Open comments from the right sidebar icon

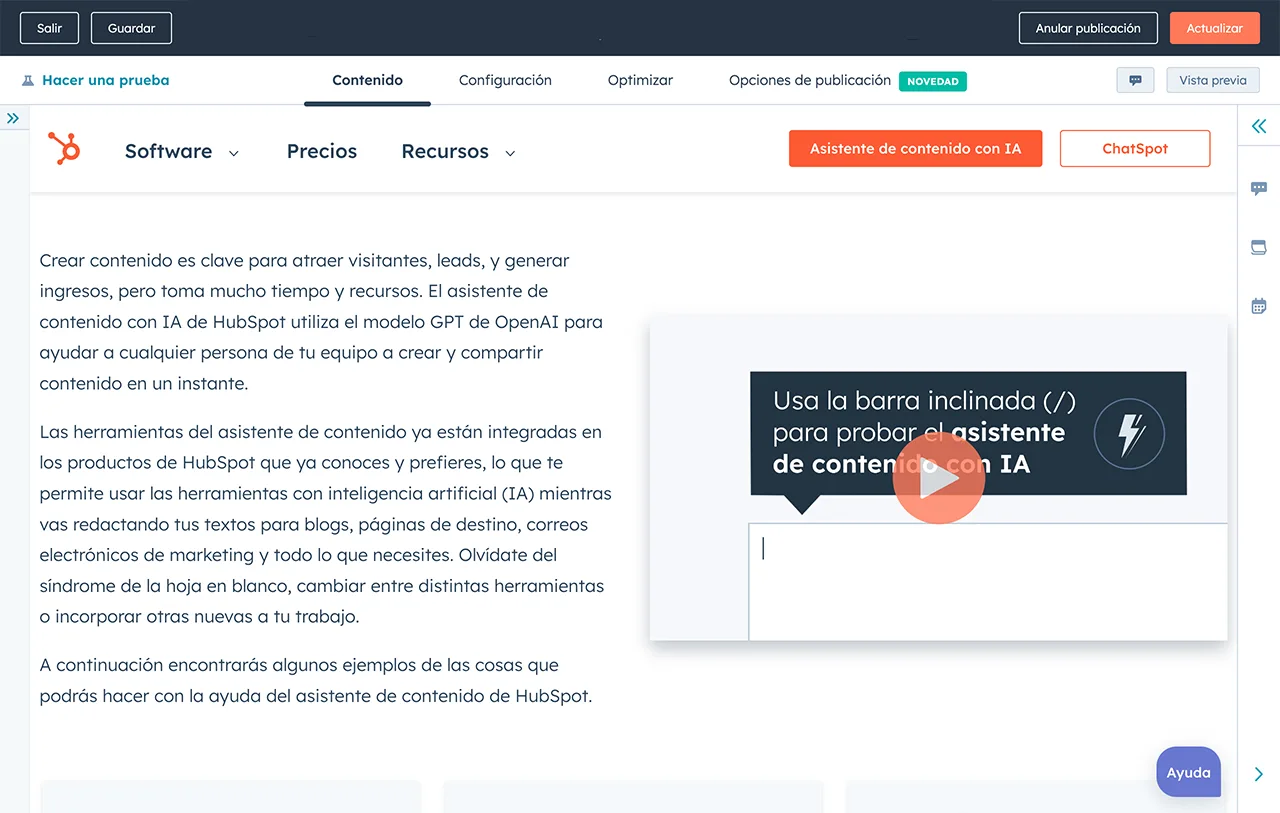coord(1259,188)
